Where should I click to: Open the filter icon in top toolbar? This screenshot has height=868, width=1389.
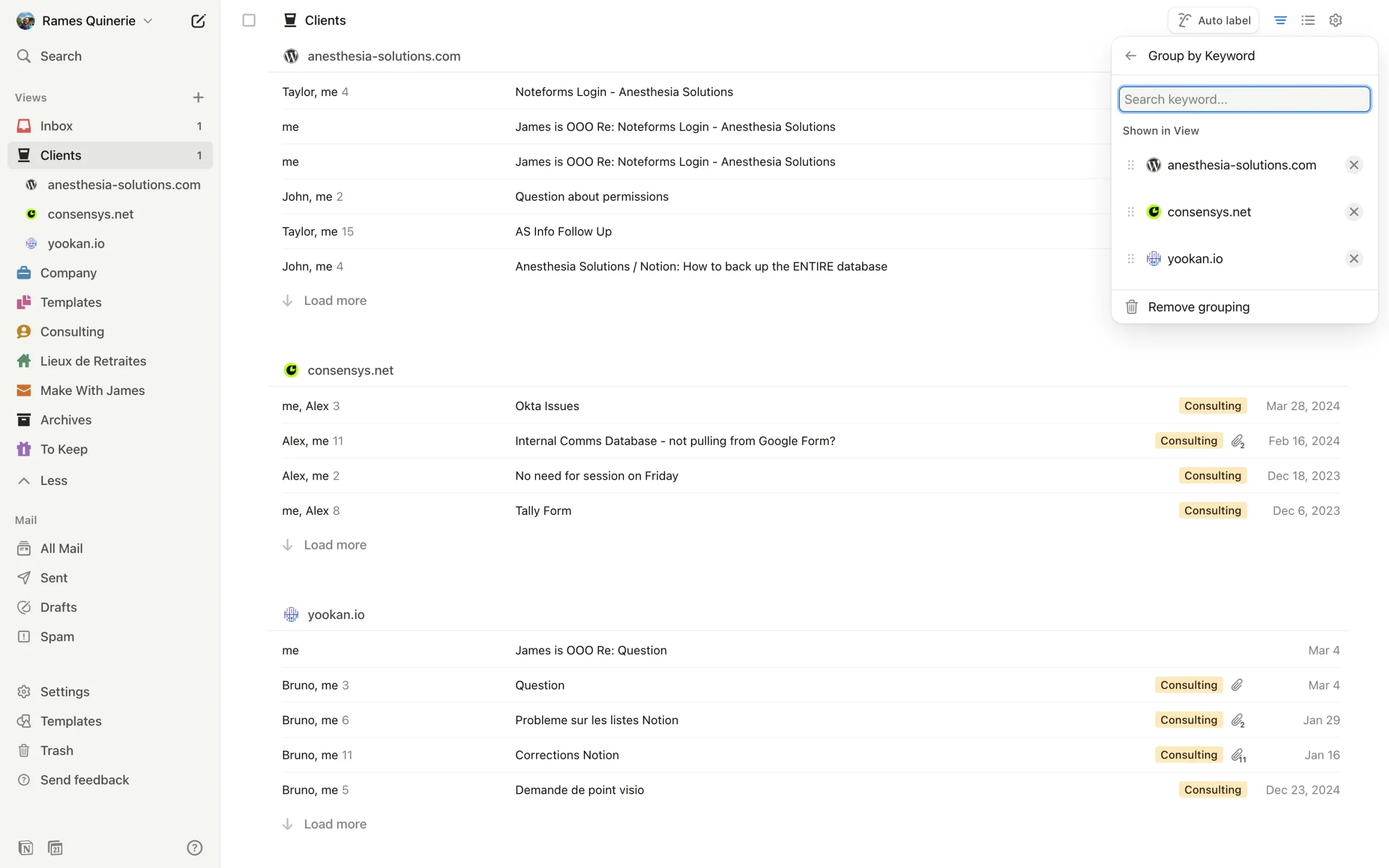pyautogui.click(x=1280, y=21)
